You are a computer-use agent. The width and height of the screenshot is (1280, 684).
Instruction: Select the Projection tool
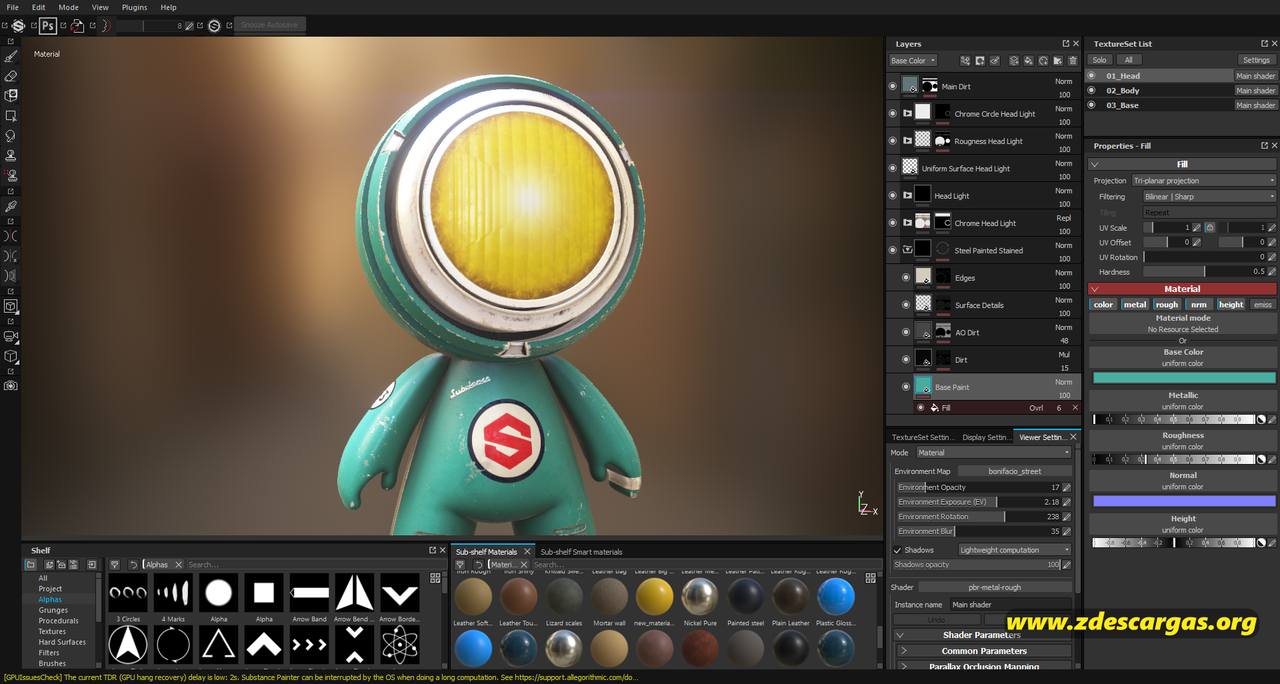[11, 96]
